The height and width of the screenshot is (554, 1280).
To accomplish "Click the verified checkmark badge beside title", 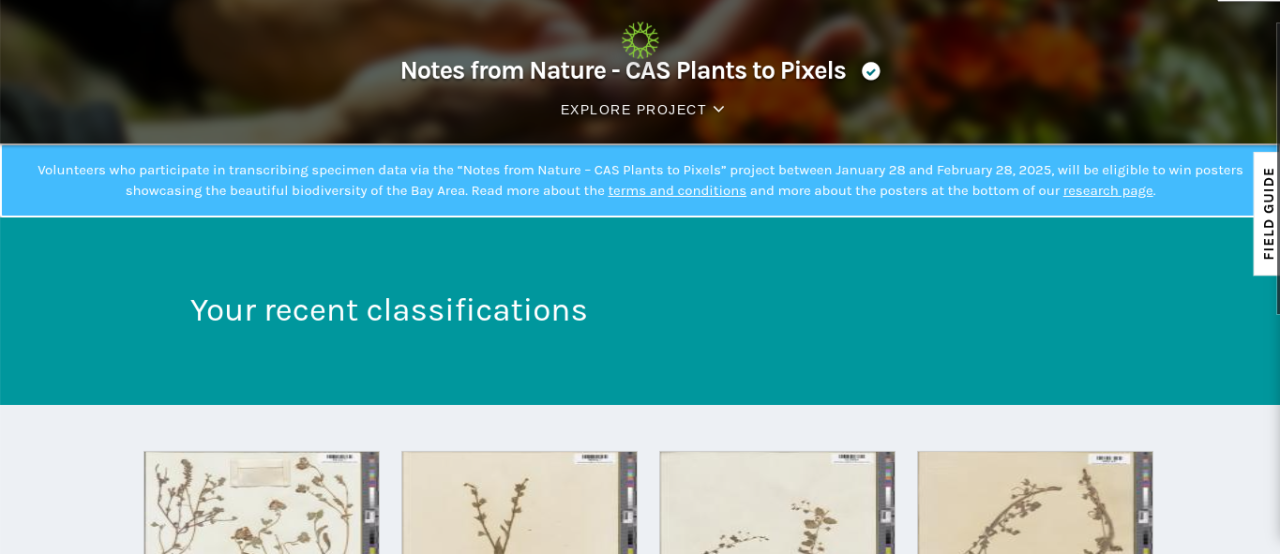I will [871, 71].
